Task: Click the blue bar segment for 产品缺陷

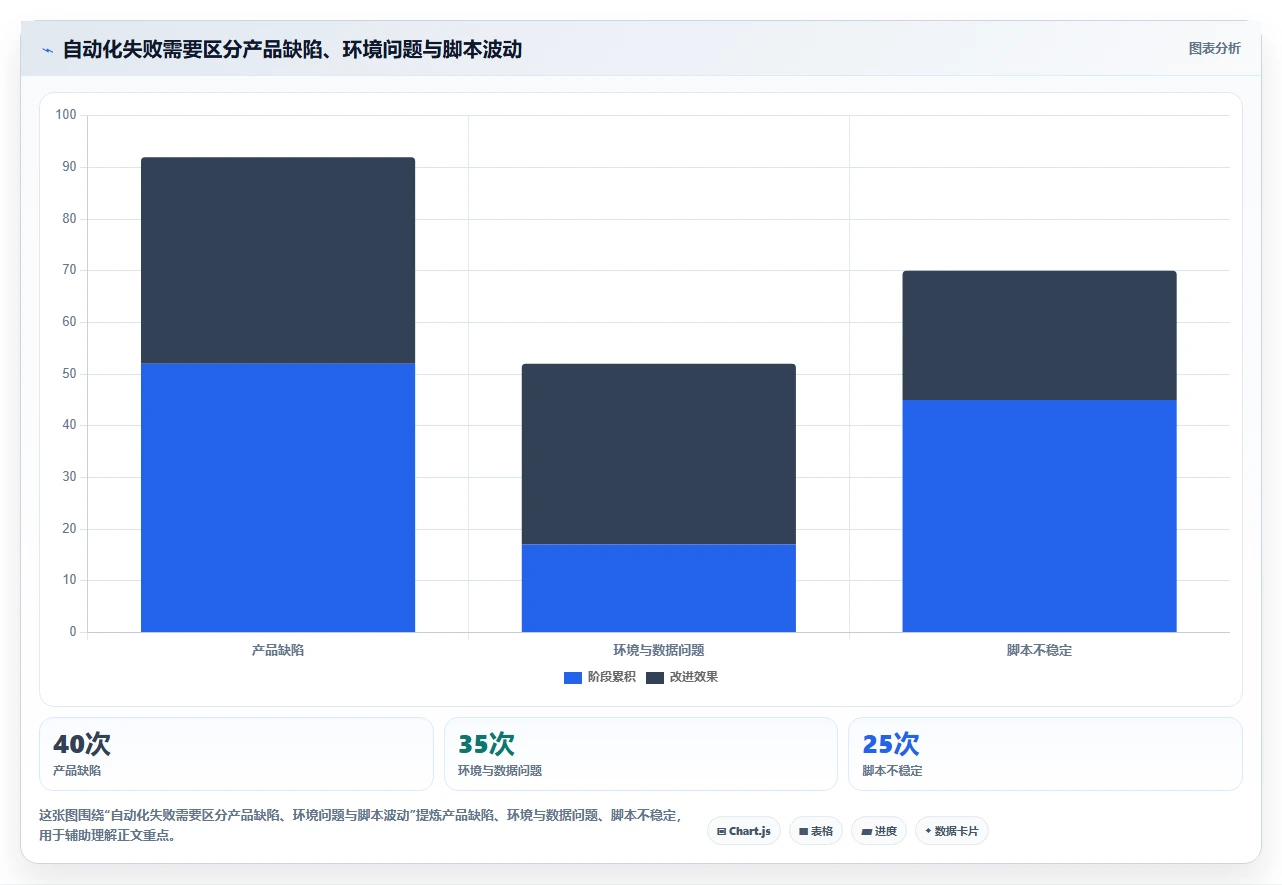Action: 278,497
